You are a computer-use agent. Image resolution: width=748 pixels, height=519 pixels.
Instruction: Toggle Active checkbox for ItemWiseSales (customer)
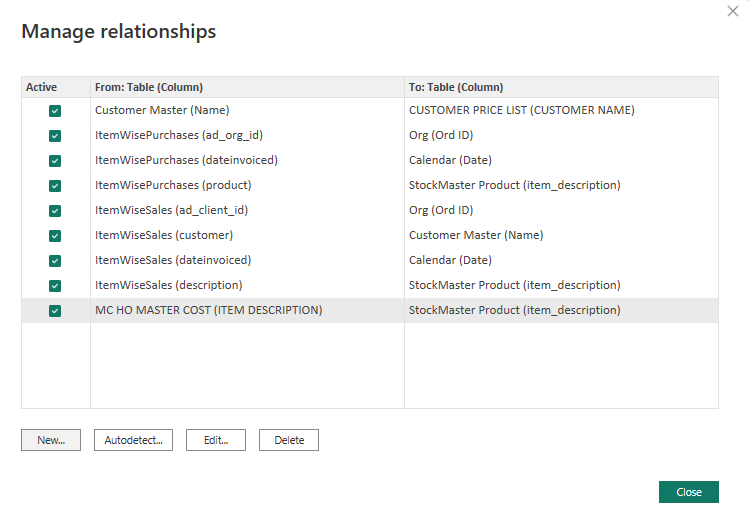55,236
